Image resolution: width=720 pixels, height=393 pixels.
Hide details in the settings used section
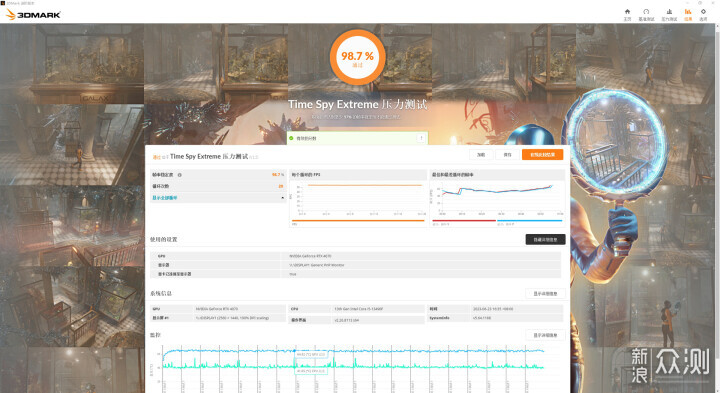point(545,240)
